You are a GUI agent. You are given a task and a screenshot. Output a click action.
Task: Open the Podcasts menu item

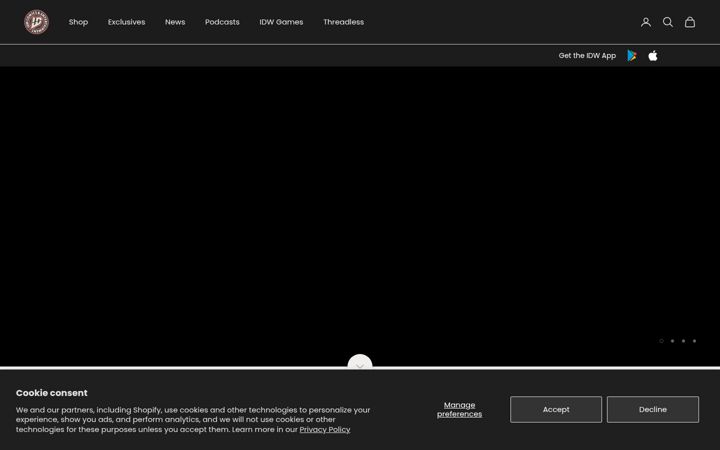tap(222, 22)
